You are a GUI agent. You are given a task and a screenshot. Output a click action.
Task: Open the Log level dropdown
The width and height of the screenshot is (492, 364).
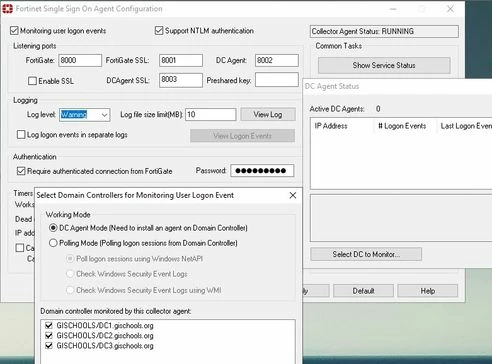coord(85,115)
